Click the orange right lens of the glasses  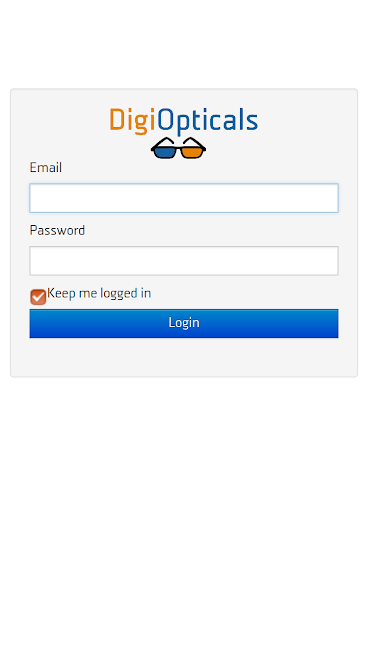(x=192, y=153)
